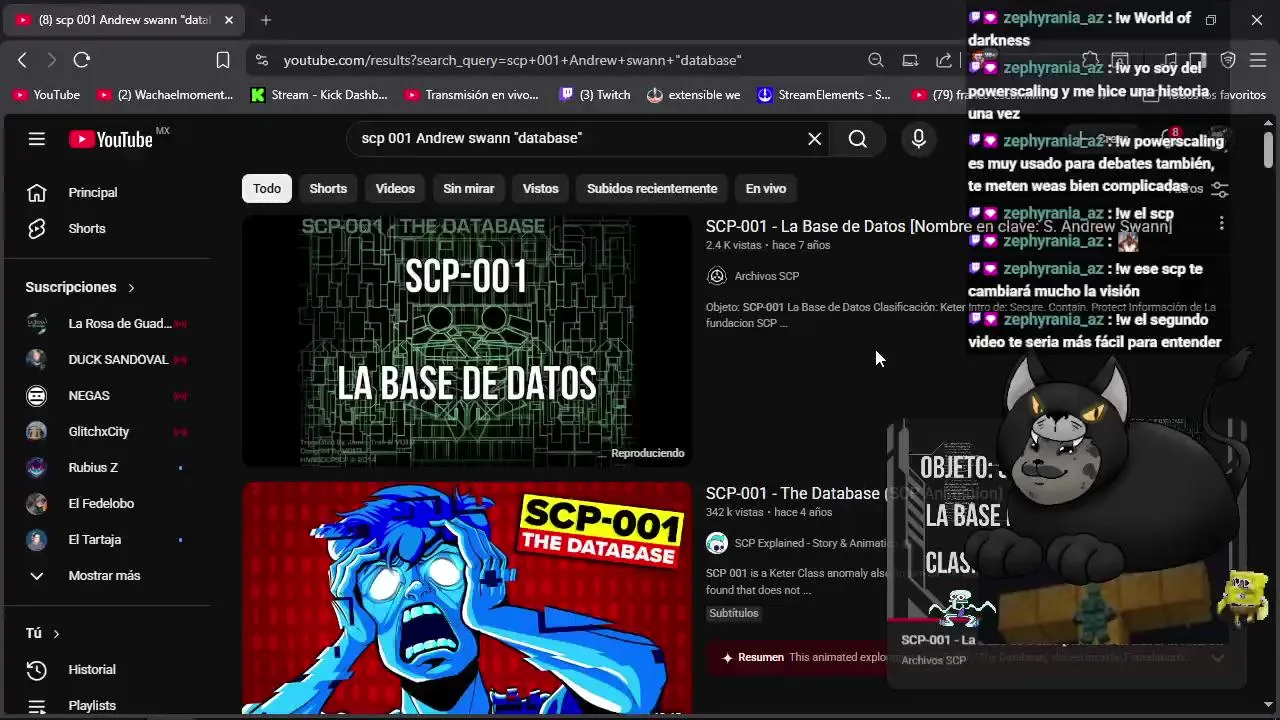Open the Stream - Kick Dashboard bookmark
Screen dimensions: 1280x720
coord(319,95)
